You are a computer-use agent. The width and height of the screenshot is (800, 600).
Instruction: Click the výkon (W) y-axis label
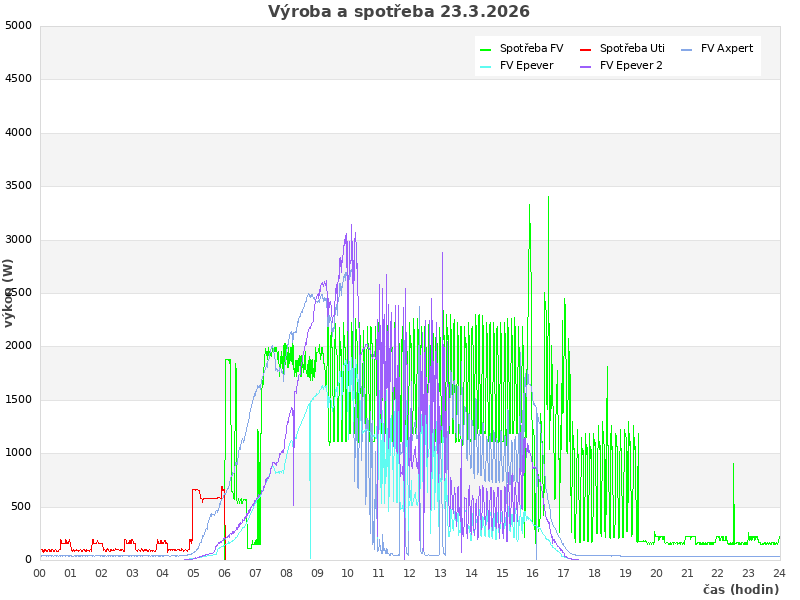(x=9, y=293)
